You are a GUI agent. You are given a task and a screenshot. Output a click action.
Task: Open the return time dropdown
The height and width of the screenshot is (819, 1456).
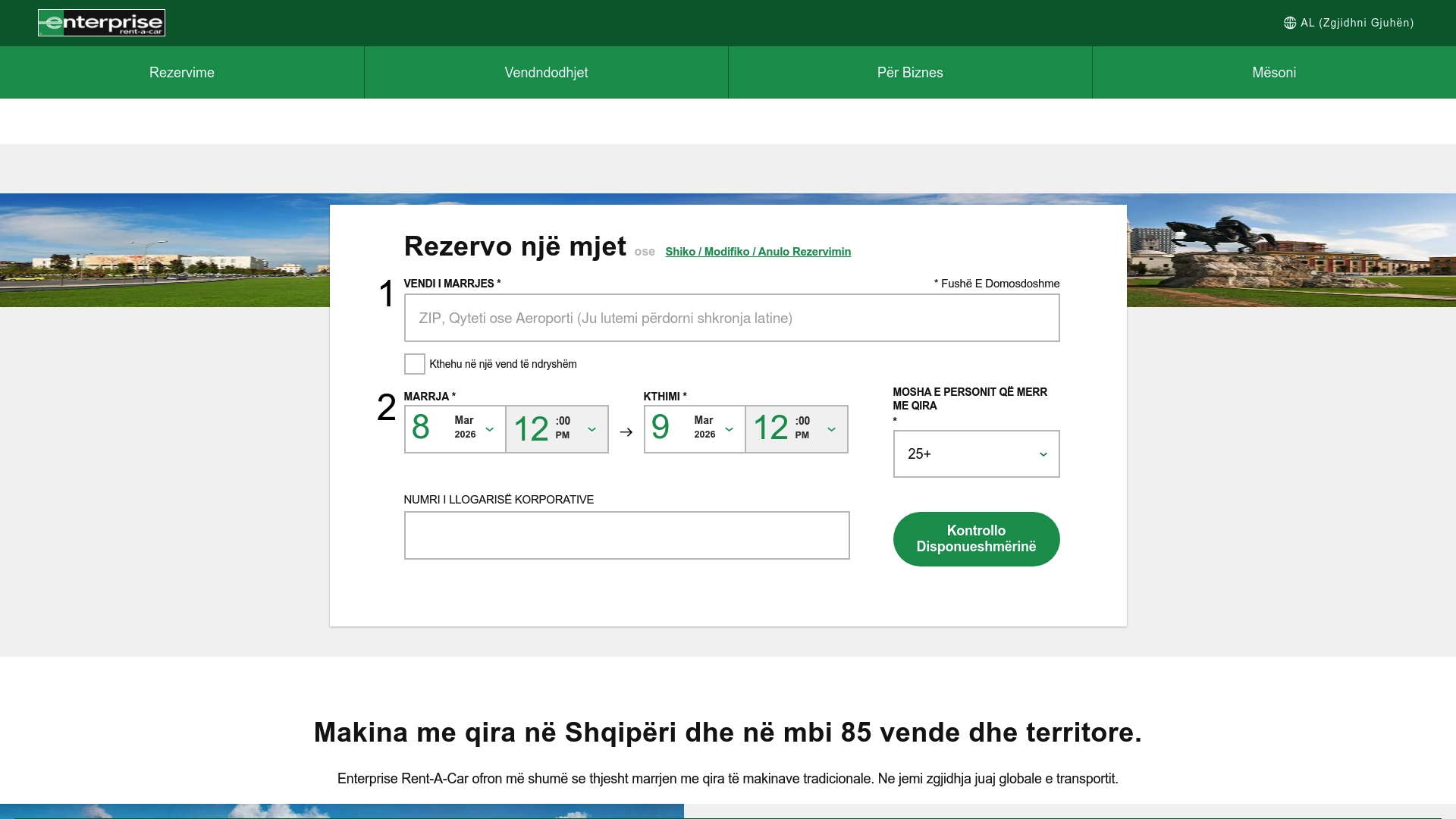[832, 429]
